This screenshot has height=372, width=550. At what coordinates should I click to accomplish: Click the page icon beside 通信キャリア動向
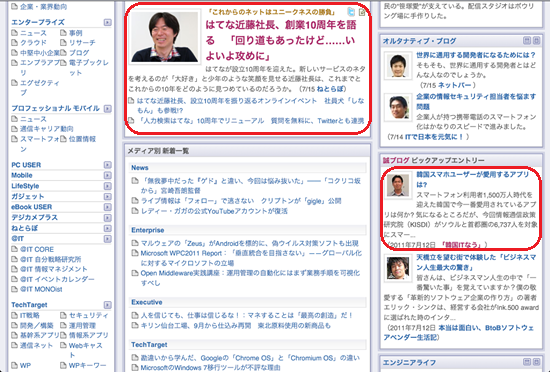14,129
